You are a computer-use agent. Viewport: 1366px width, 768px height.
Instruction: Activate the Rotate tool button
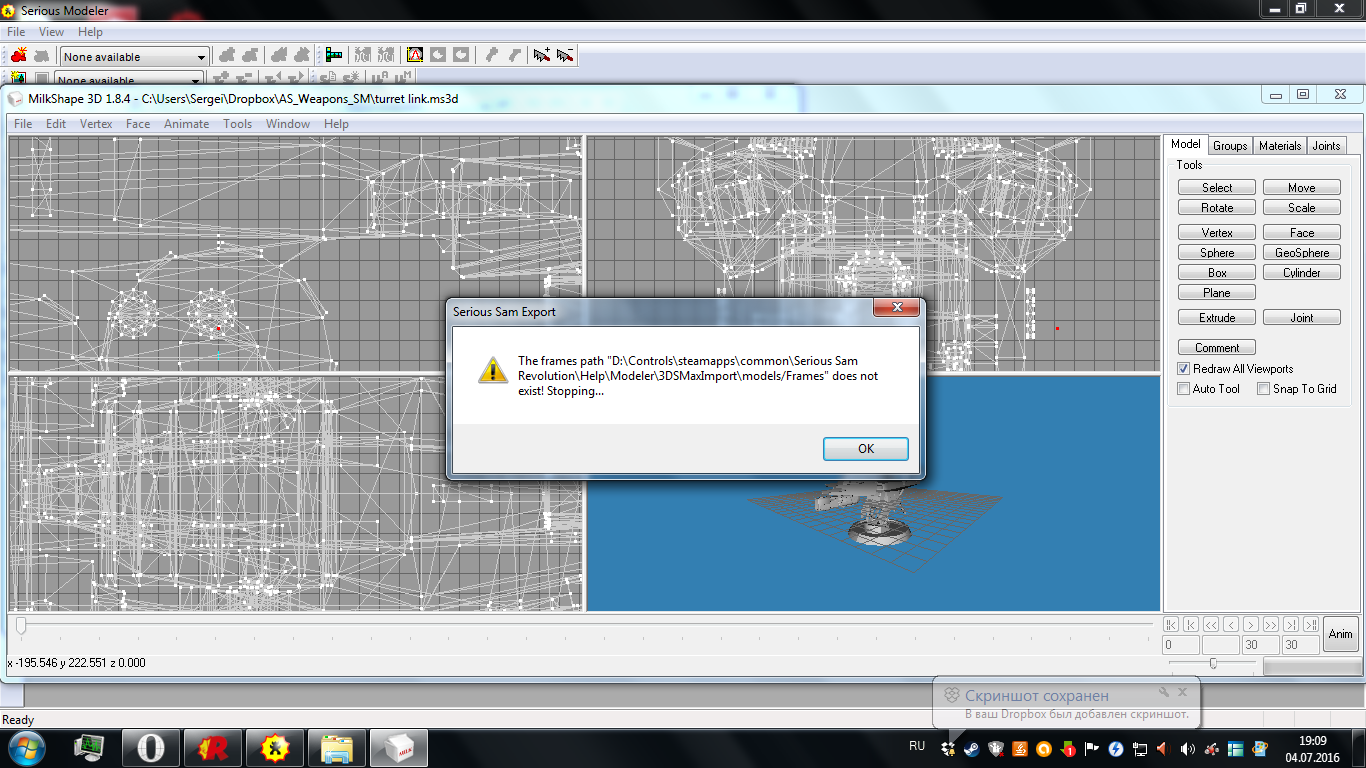tap(1217, 208)
